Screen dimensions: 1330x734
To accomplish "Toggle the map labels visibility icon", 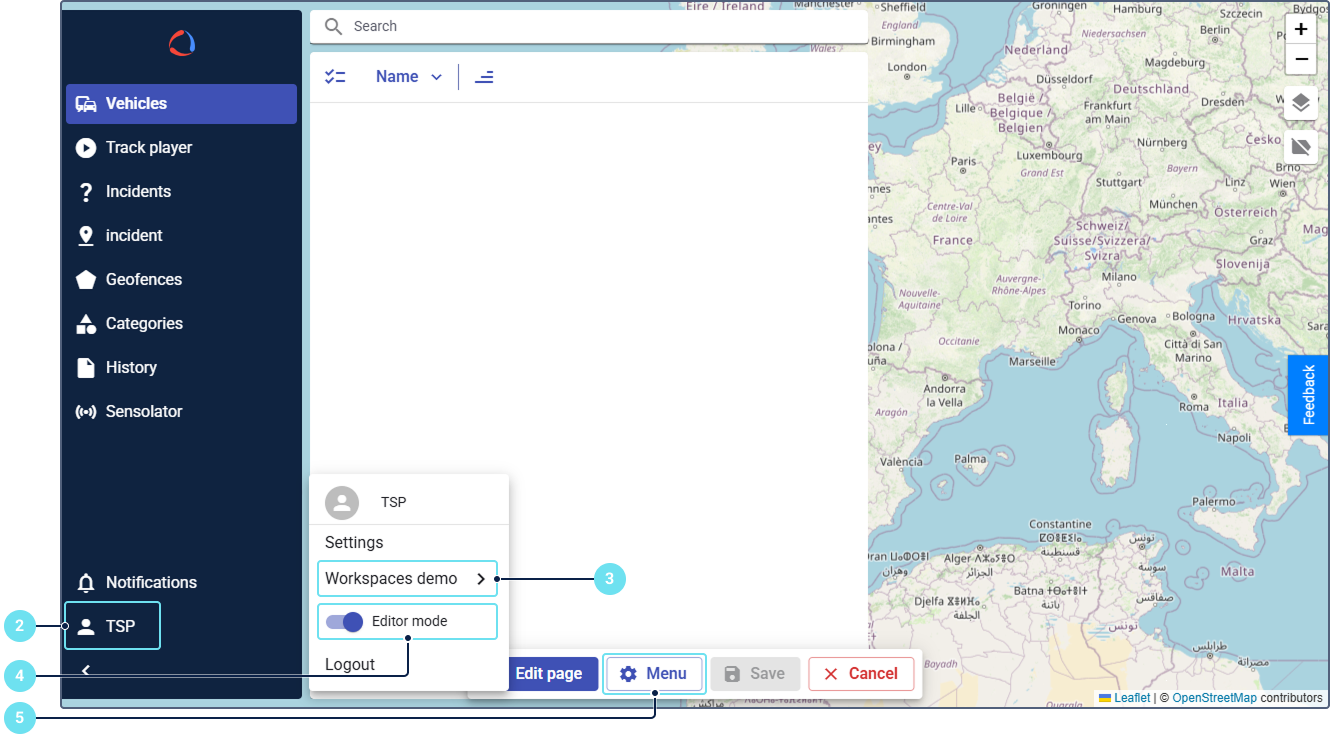I will click(x=1300, y=147).
